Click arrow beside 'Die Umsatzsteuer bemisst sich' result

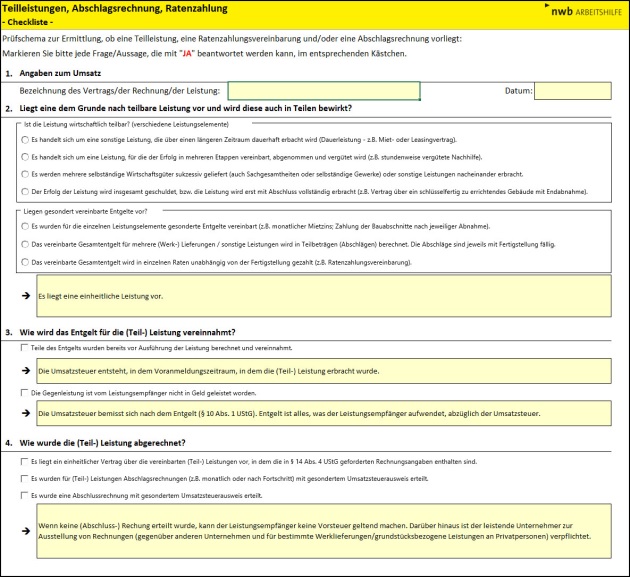[26, 411]
